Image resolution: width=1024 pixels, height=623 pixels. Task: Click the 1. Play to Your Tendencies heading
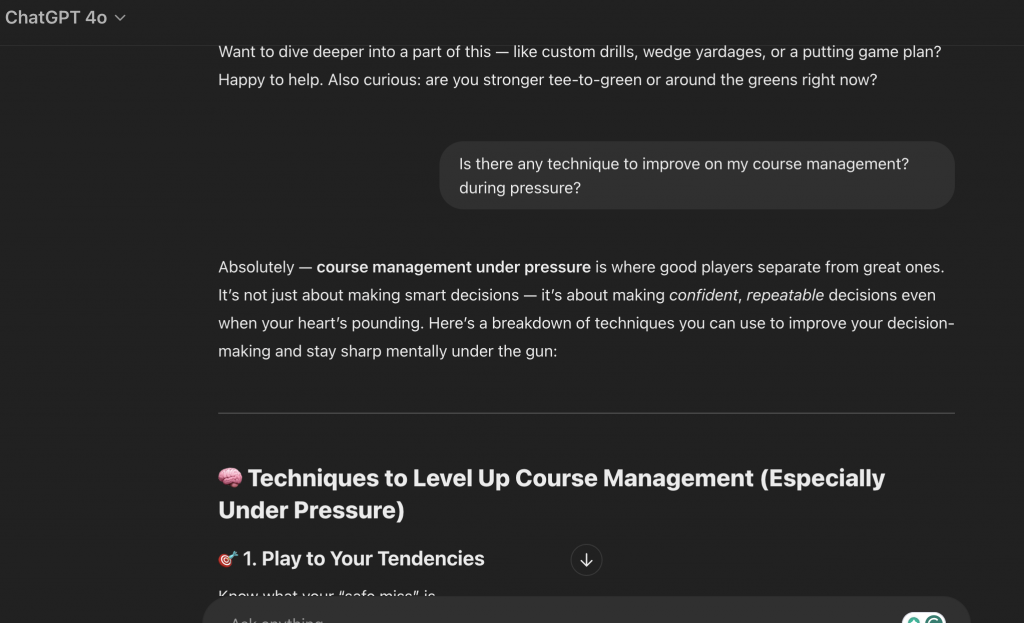click(x=363, y=559)
